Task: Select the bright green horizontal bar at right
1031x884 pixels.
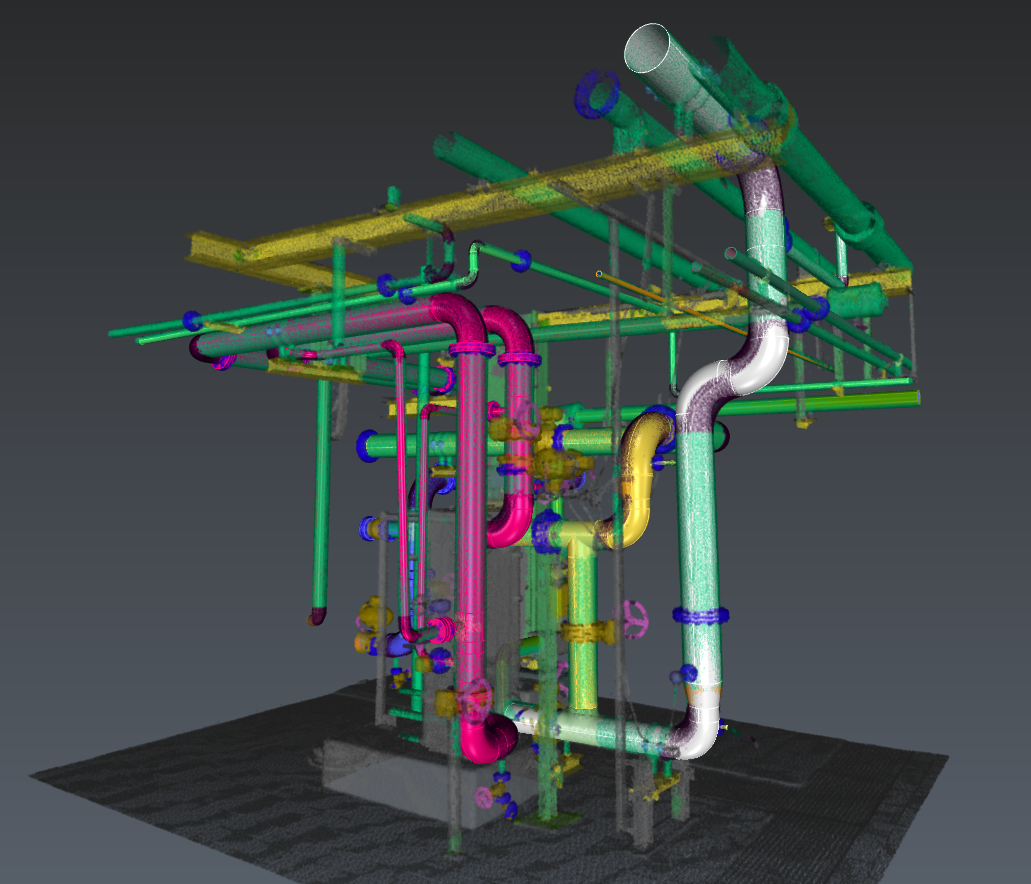Action: [x=860, y=399]
